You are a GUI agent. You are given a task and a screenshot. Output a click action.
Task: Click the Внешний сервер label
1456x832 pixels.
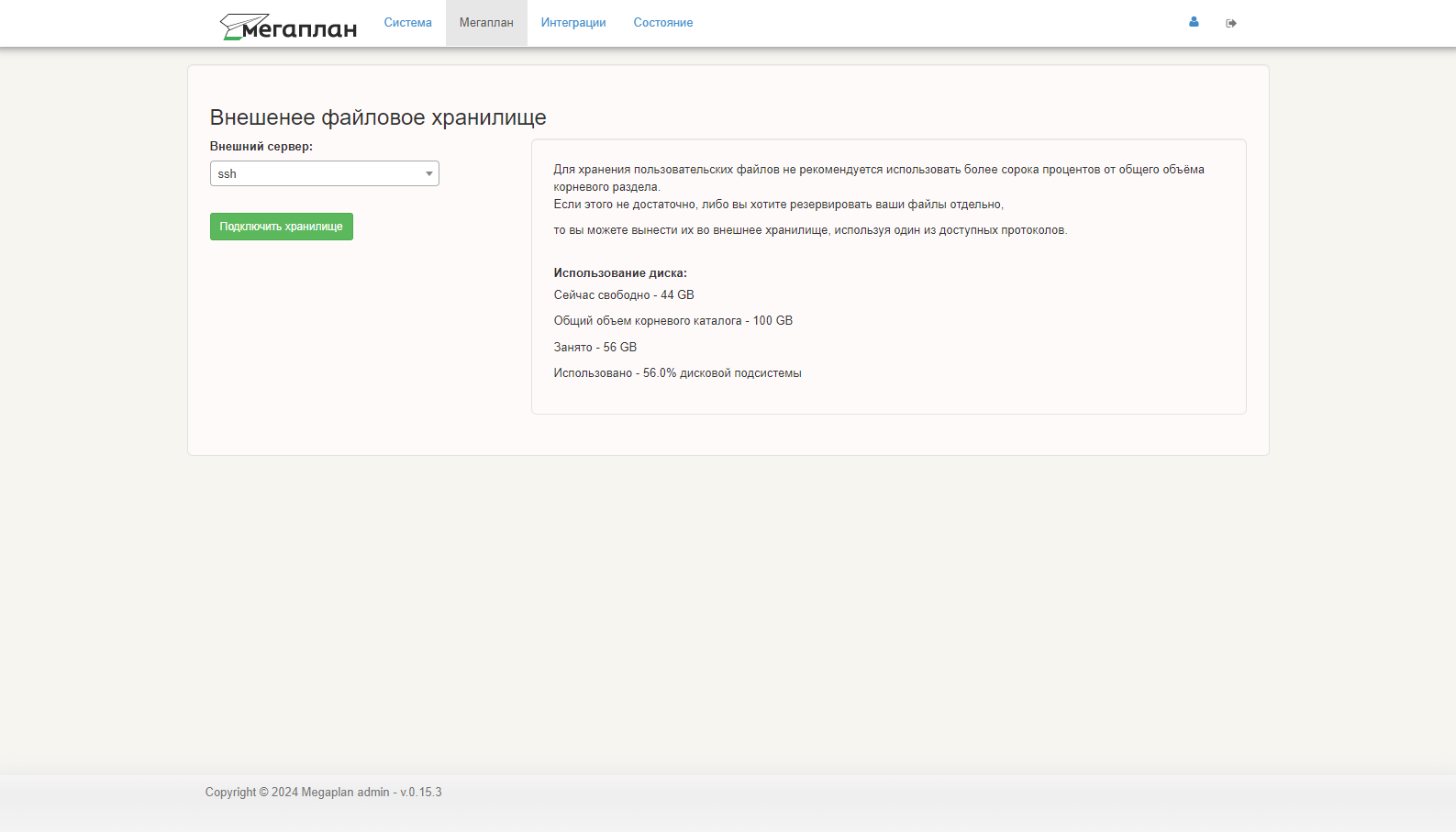261,146
